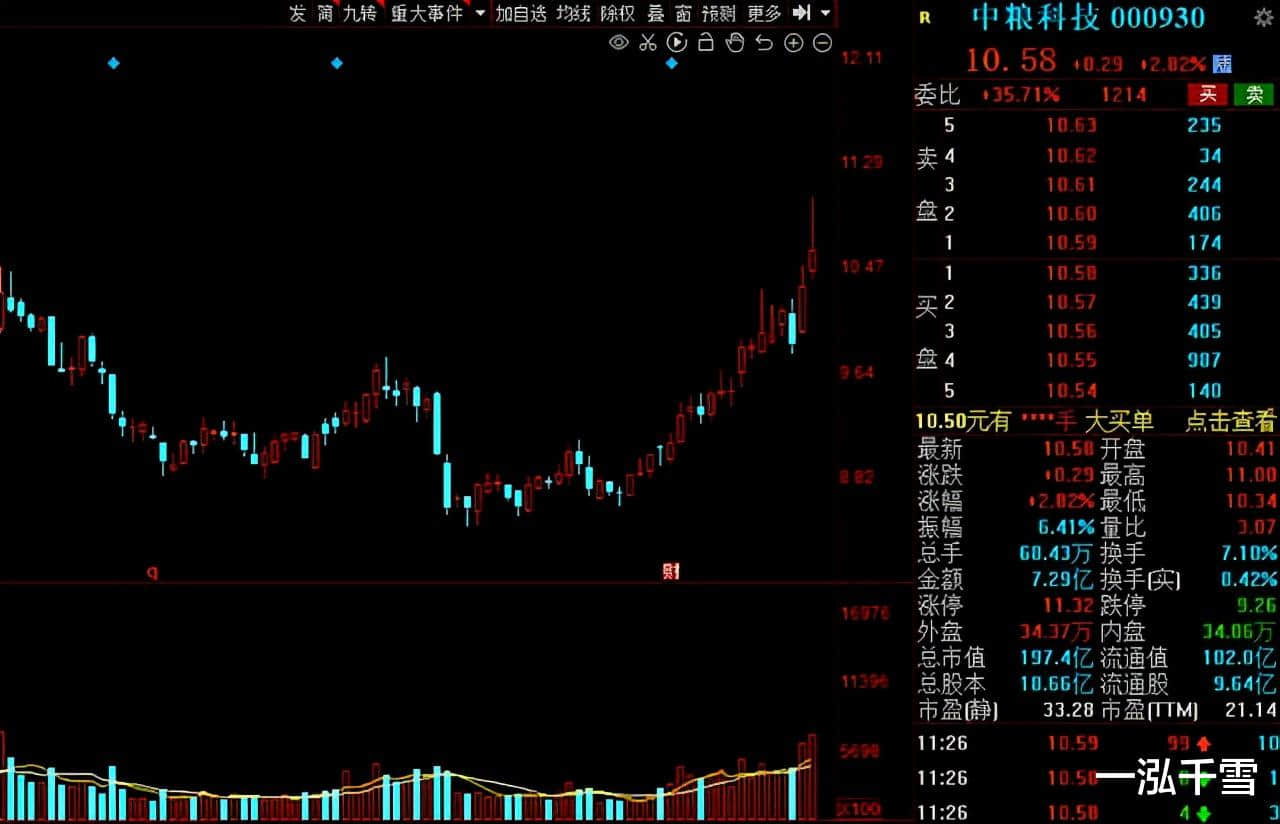Select the 叠 overlay option

656,13
